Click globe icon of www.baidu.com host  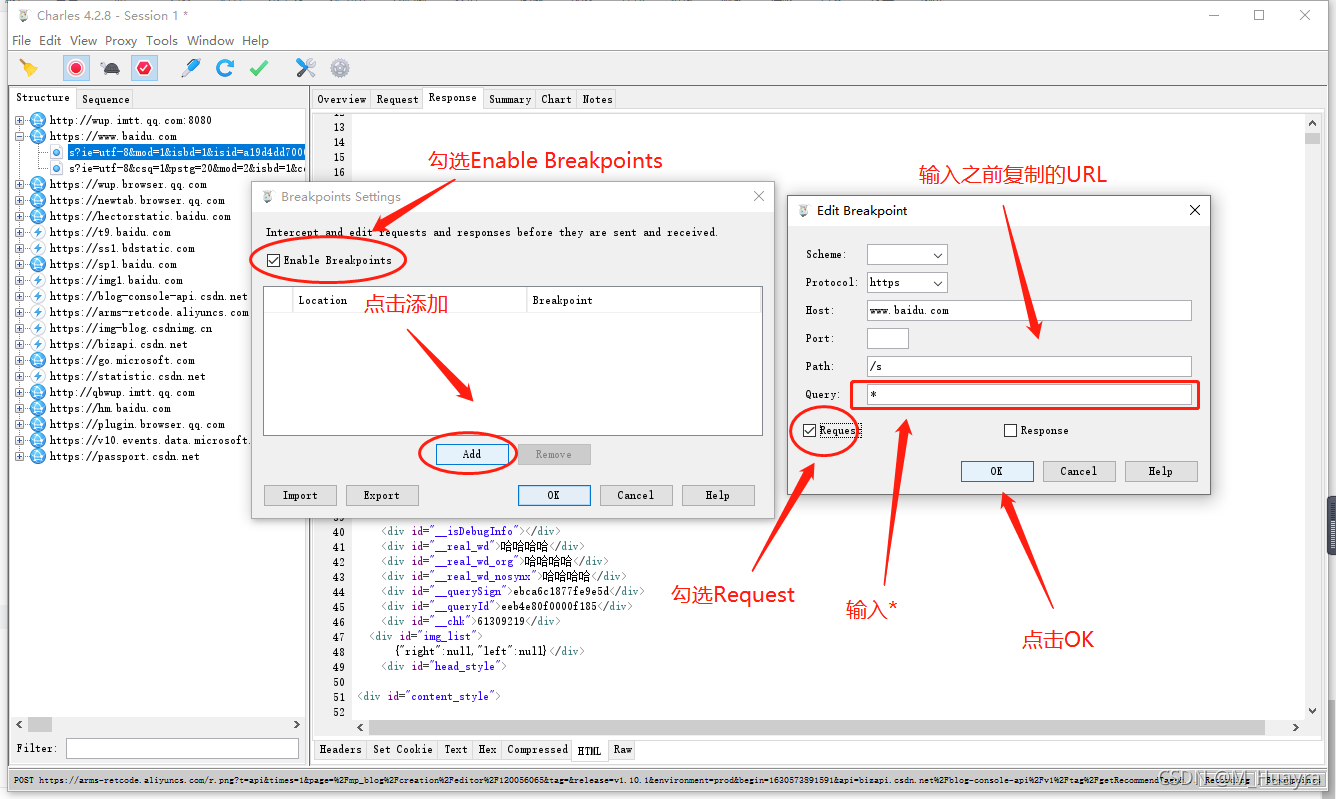pos(38,136)
